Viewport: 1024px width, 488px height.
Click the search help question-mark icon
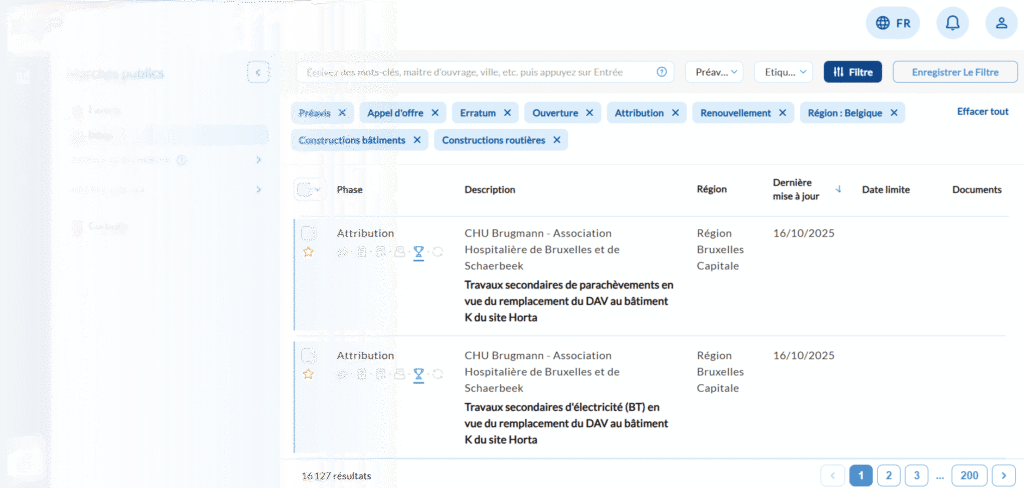(661, 72)
